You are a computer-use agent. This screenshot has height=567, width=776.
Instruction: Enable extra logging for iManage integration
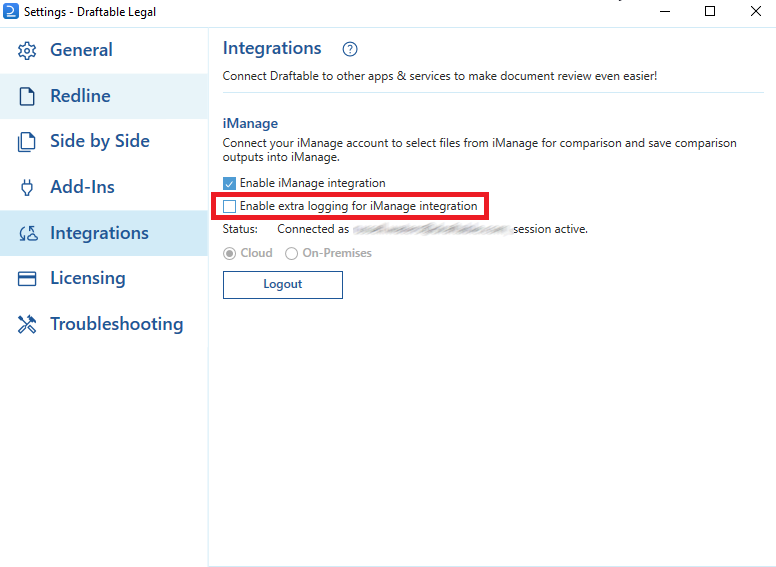[x=229, y=206]
